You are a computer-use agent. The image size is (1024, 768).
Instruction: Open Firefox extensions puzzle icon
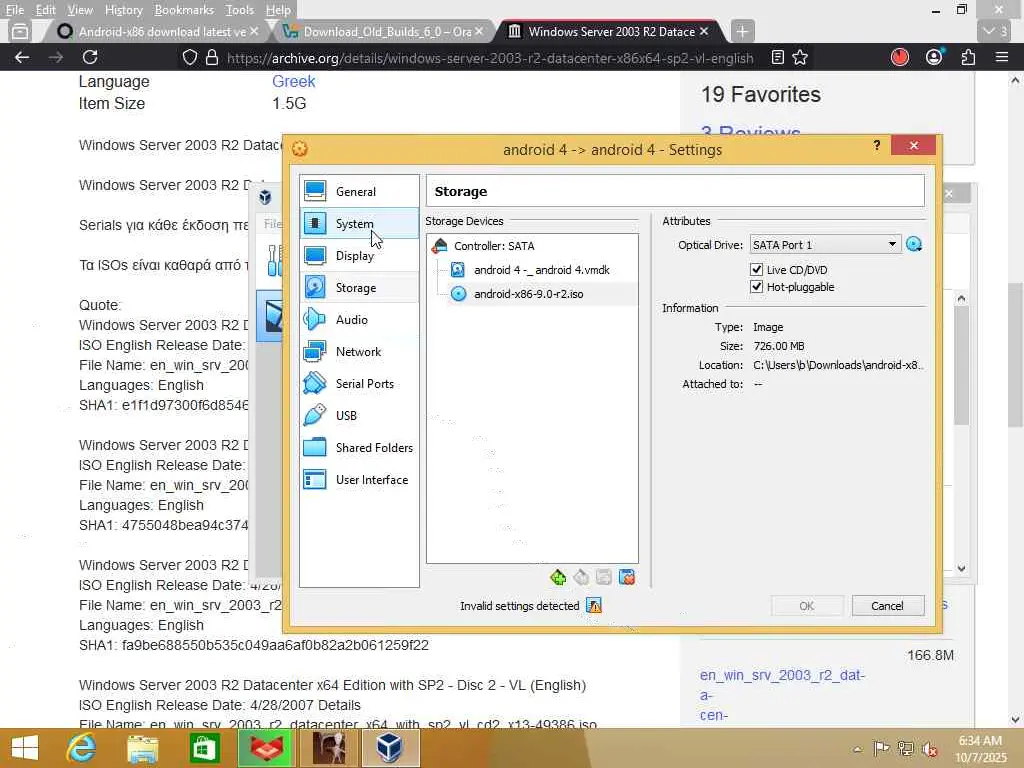click(x=968, y=57)
